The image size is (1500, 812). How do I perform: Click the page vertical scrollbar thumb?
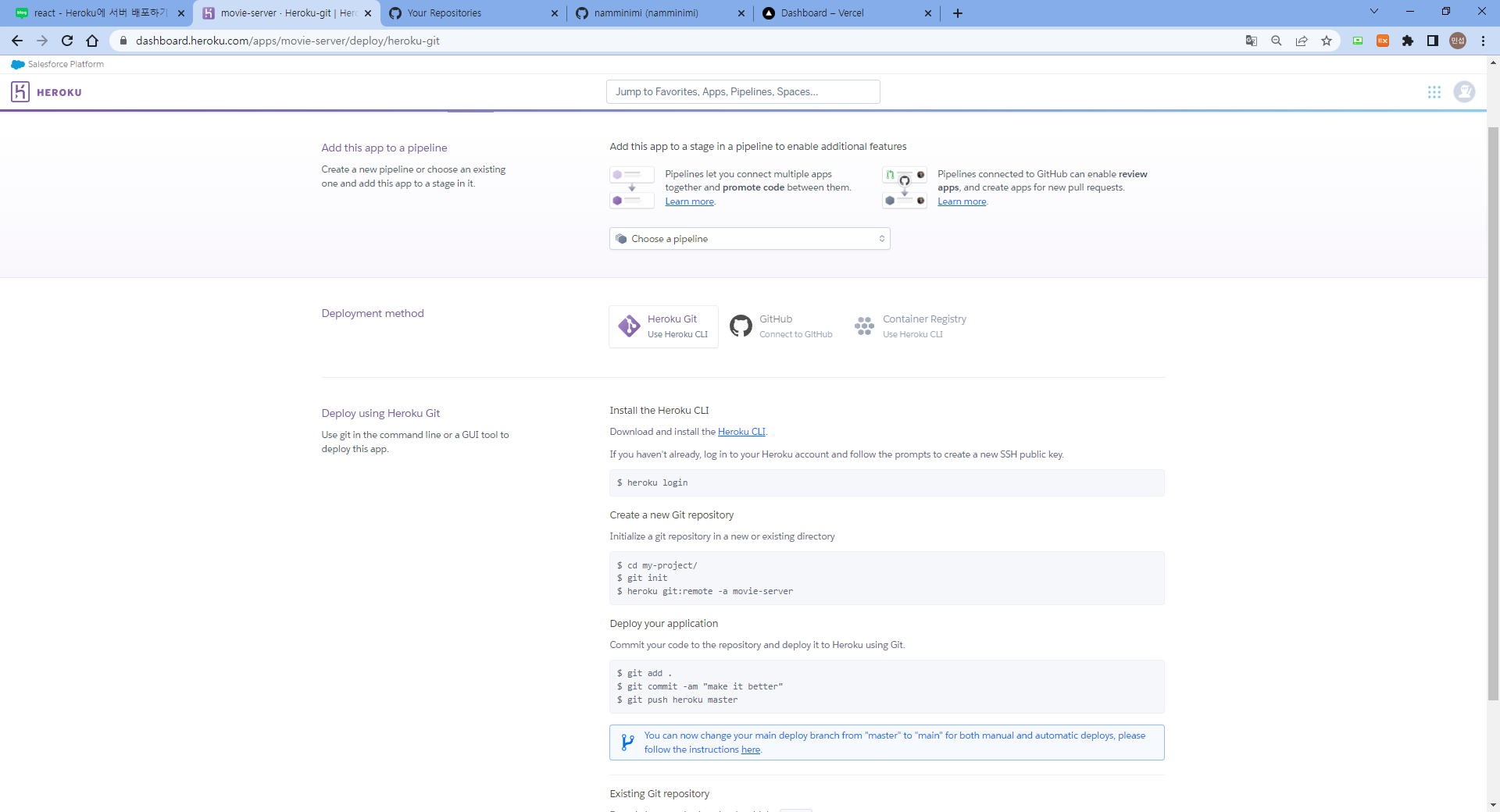[x=1493, y=414]
